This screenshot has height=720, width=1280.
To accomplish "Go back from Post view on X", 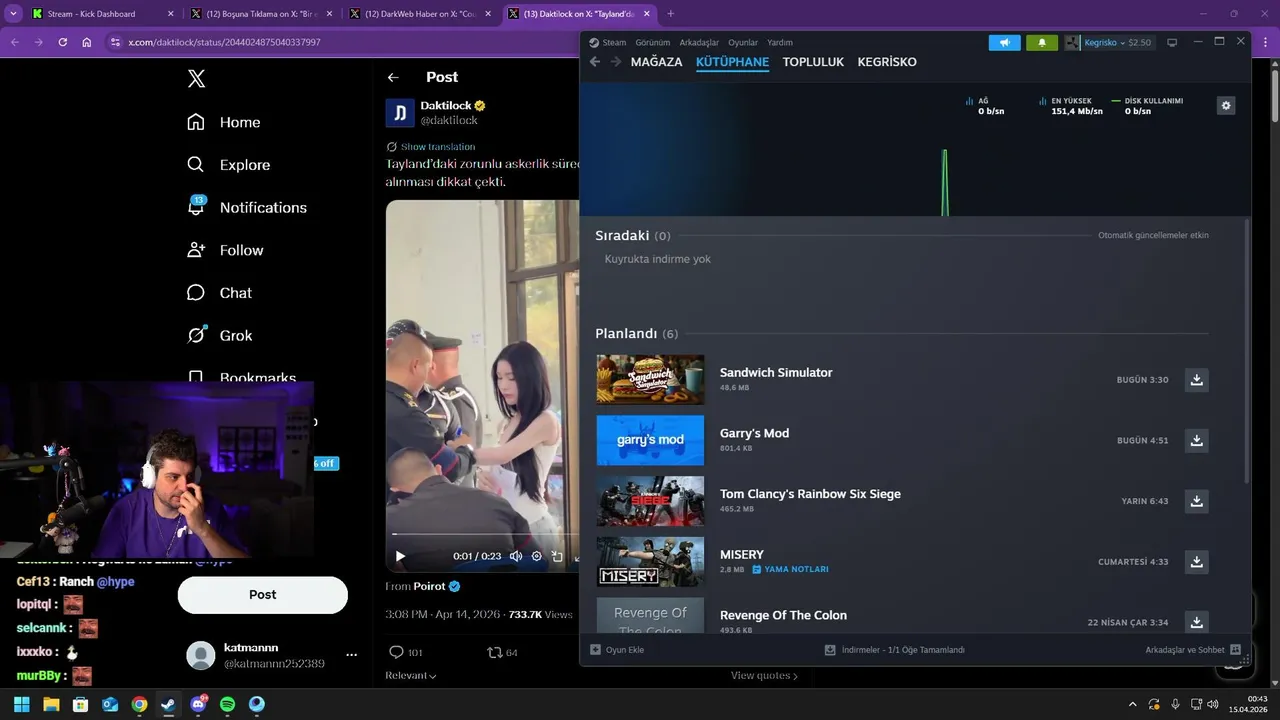I will pyautogui.click(x=393, y=77).
